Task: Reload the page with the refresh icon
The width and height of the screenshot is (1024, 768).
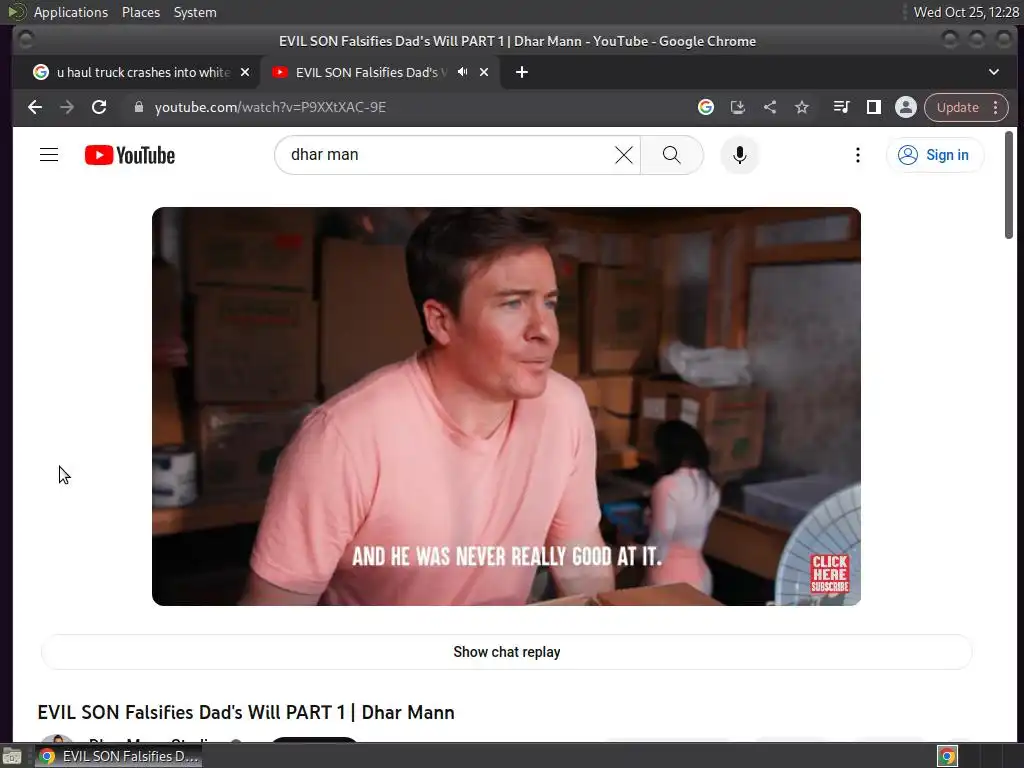Action: [99, 107]
